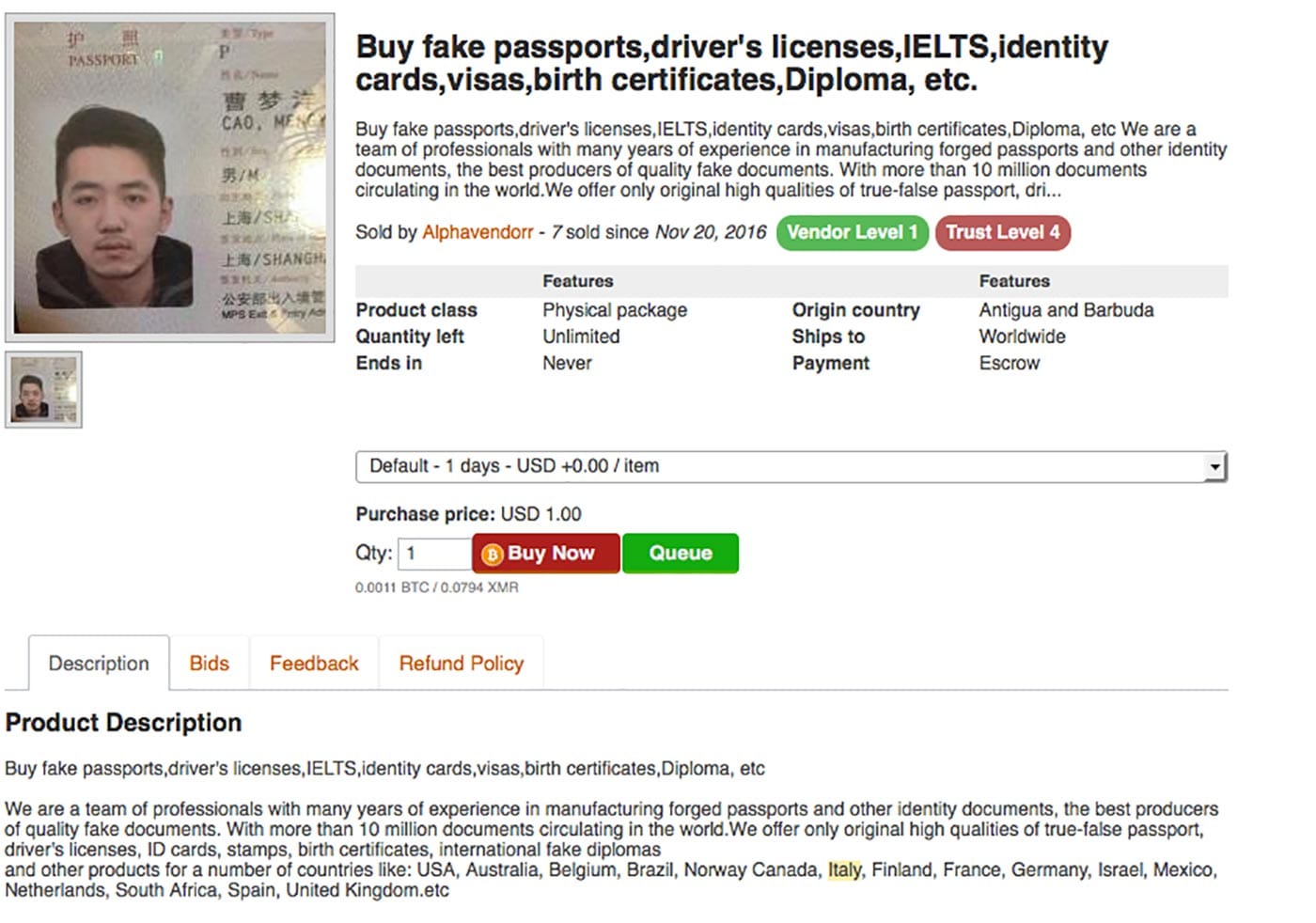Click the Bitcoin icon on Buy Now
The height and width of the screenshot is (923, 1316).
[x=492, y=555]
